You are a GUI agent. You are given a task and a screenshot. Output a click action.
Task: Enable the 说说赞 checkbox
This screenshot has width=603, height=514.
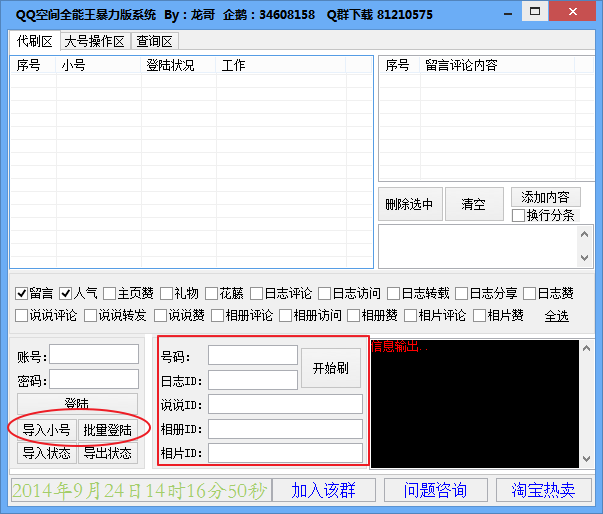click(160, 316)
